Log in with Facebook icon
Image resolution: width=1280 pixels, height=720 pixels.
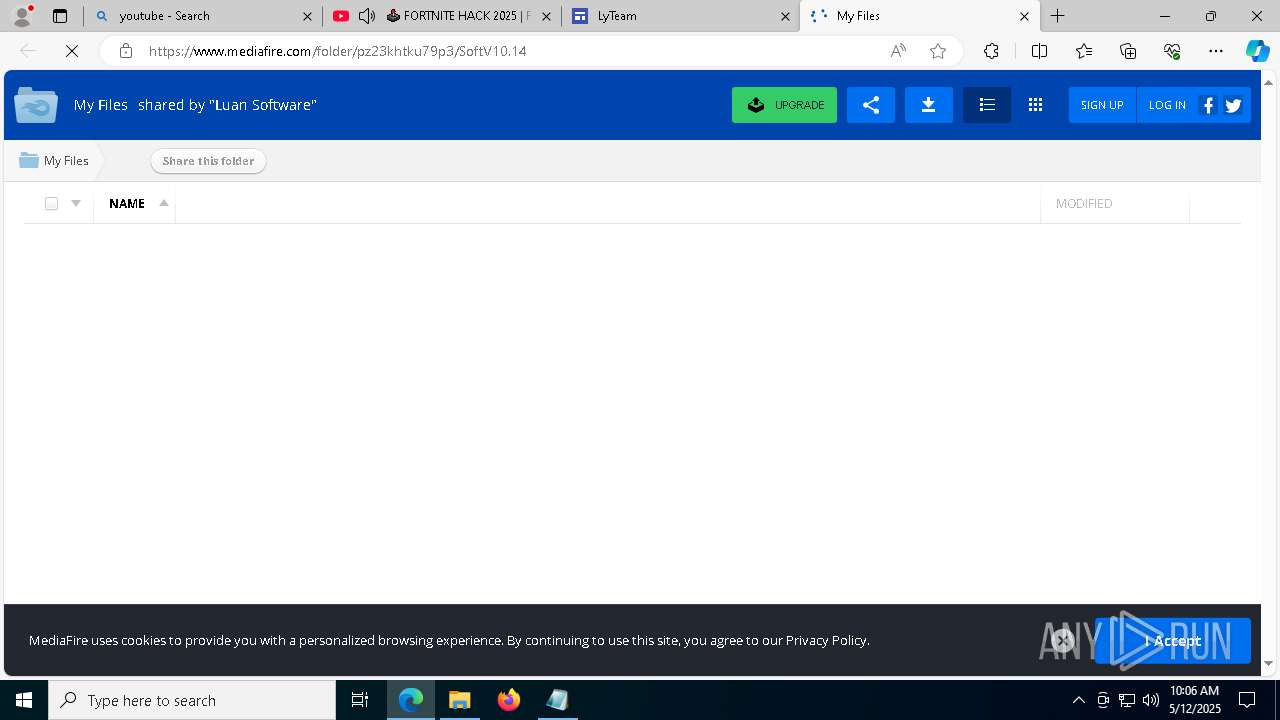click(x=1208, y=105)
